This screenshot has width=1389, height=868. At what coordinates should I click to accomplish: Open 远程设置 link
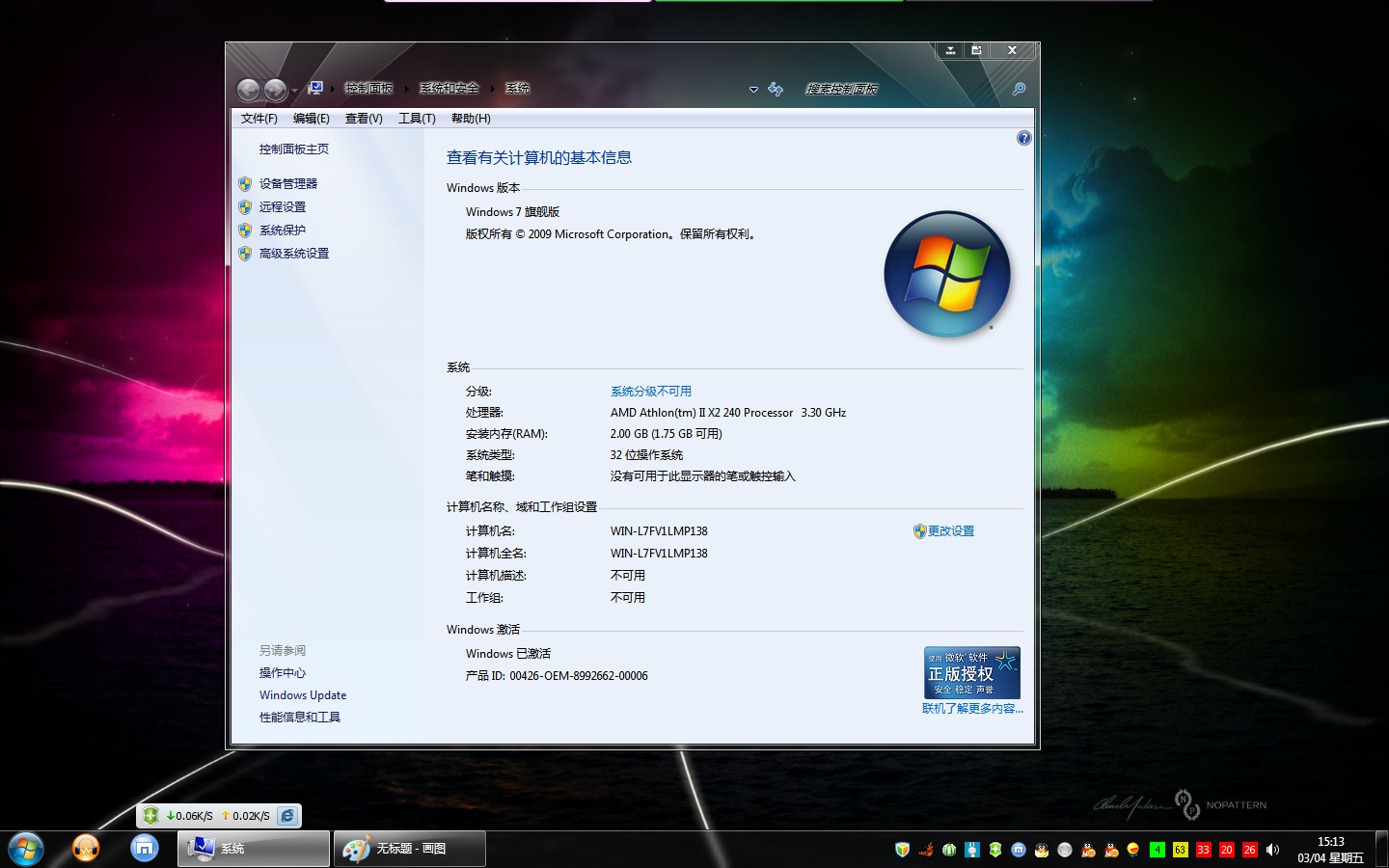click(x=283, y=207)
